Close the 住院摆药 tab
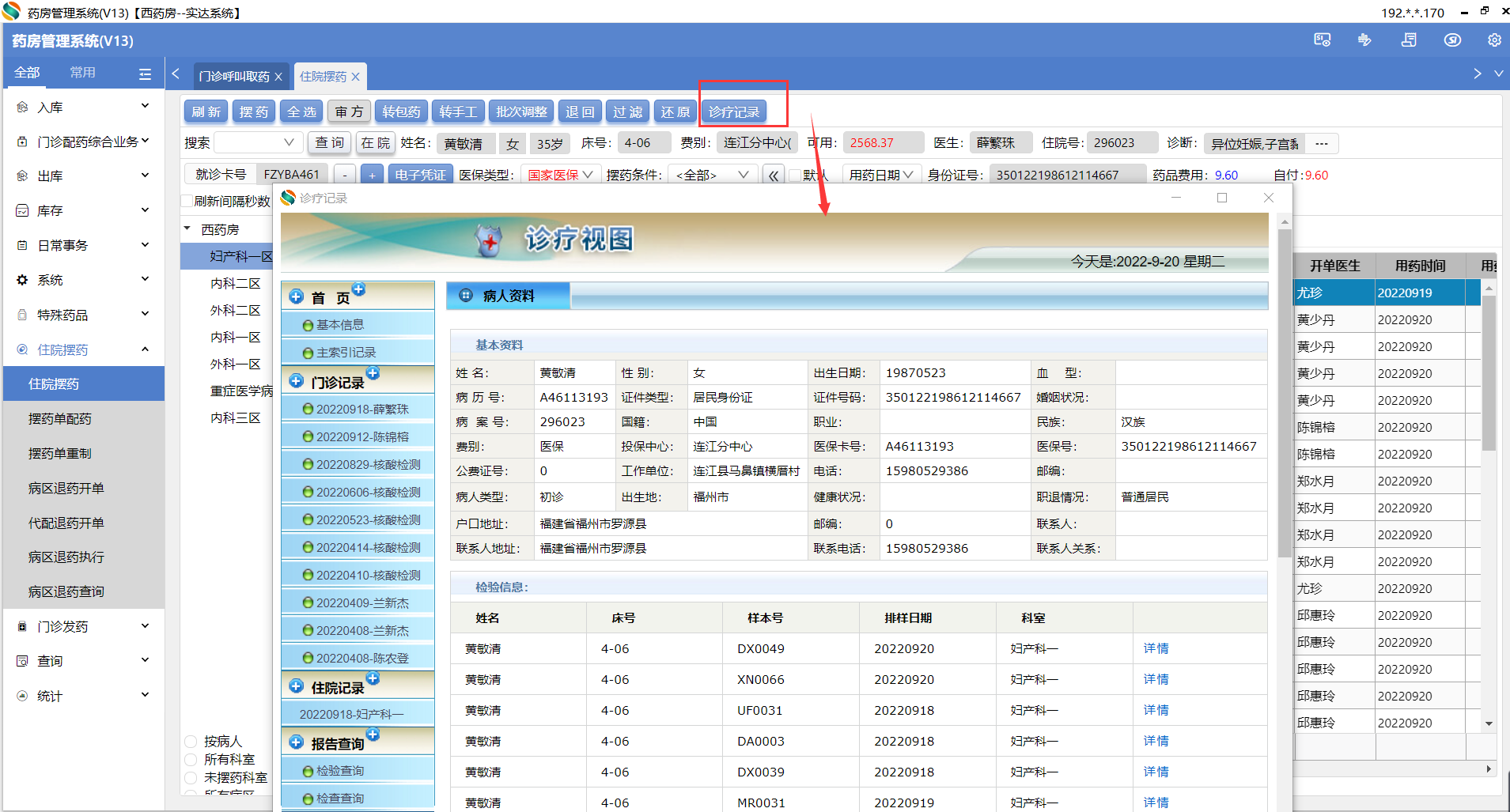The width and height of the screenshot is (1510, 812). coord(356,77)
